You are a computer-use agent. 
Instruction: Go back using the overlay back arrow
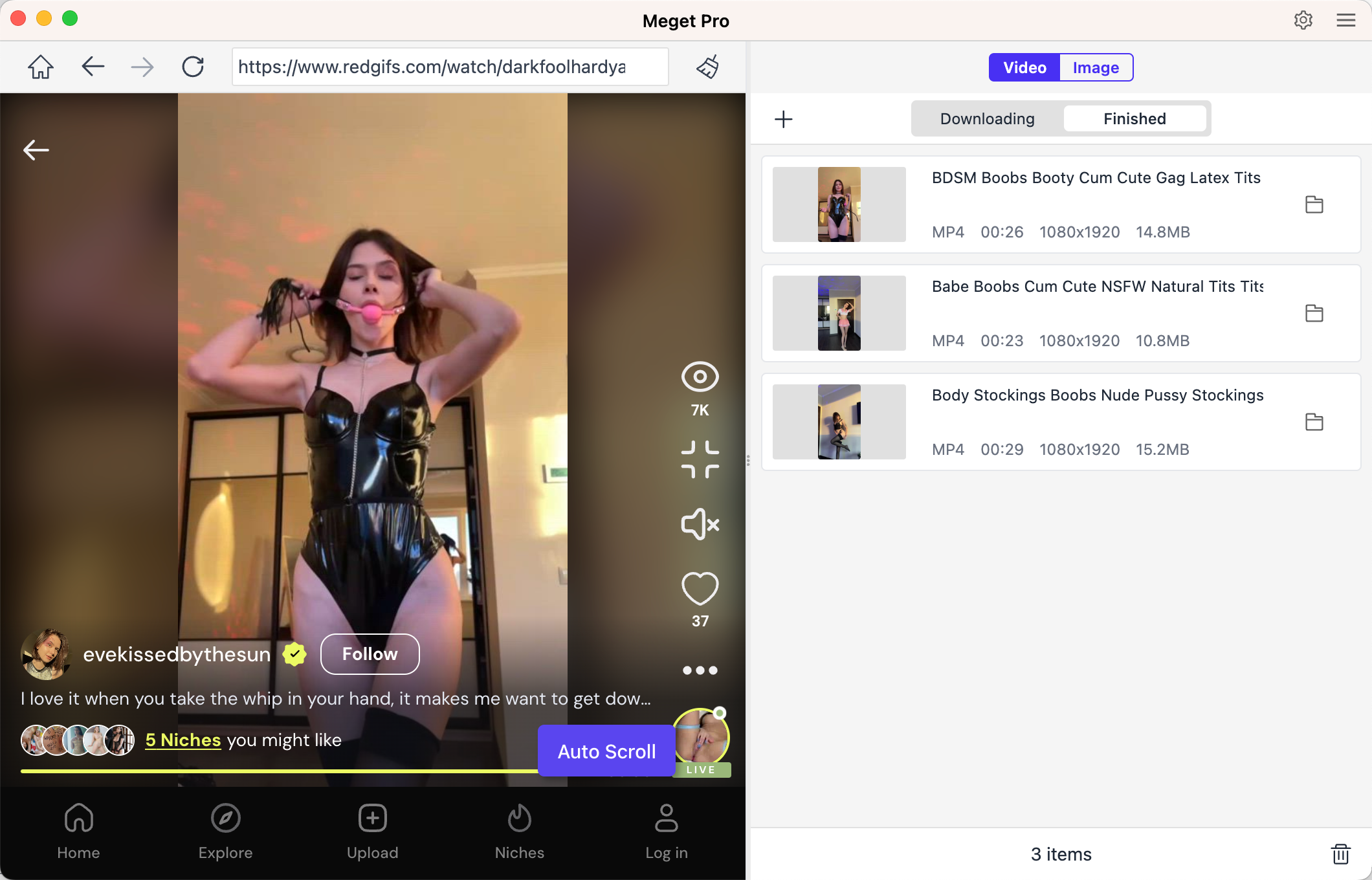36,149
